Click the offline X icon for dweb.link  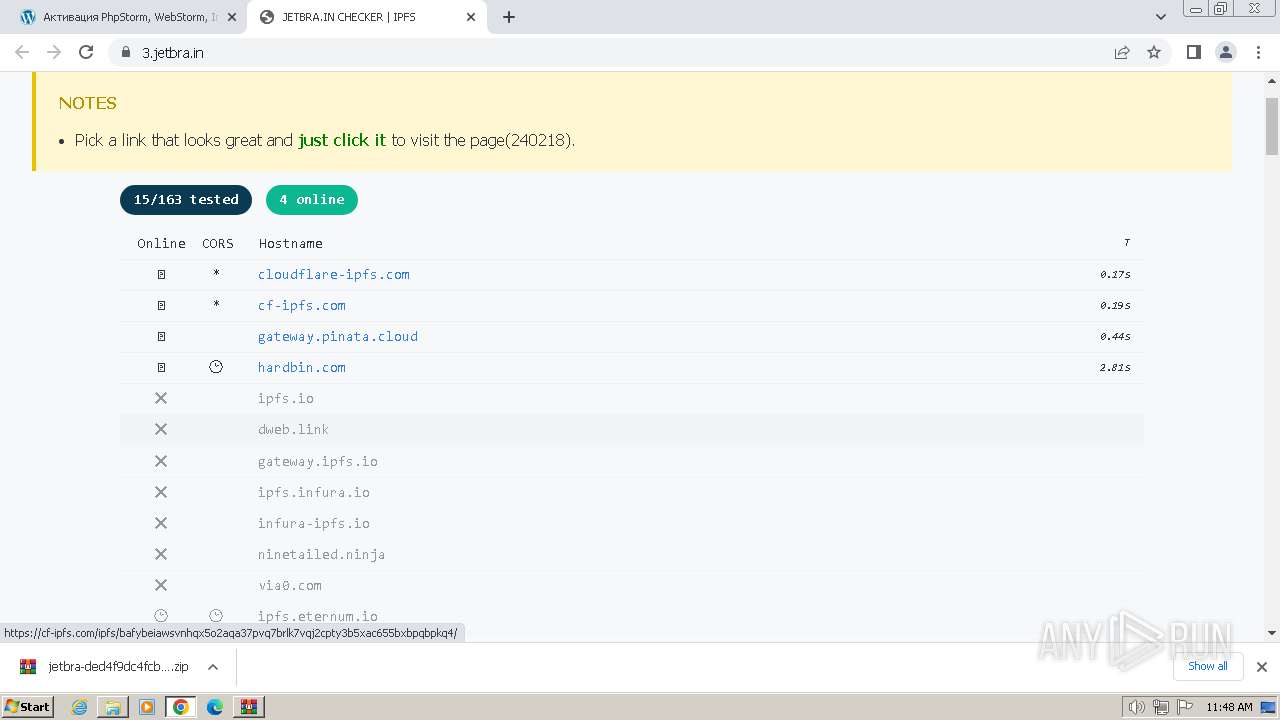point(161,429)
